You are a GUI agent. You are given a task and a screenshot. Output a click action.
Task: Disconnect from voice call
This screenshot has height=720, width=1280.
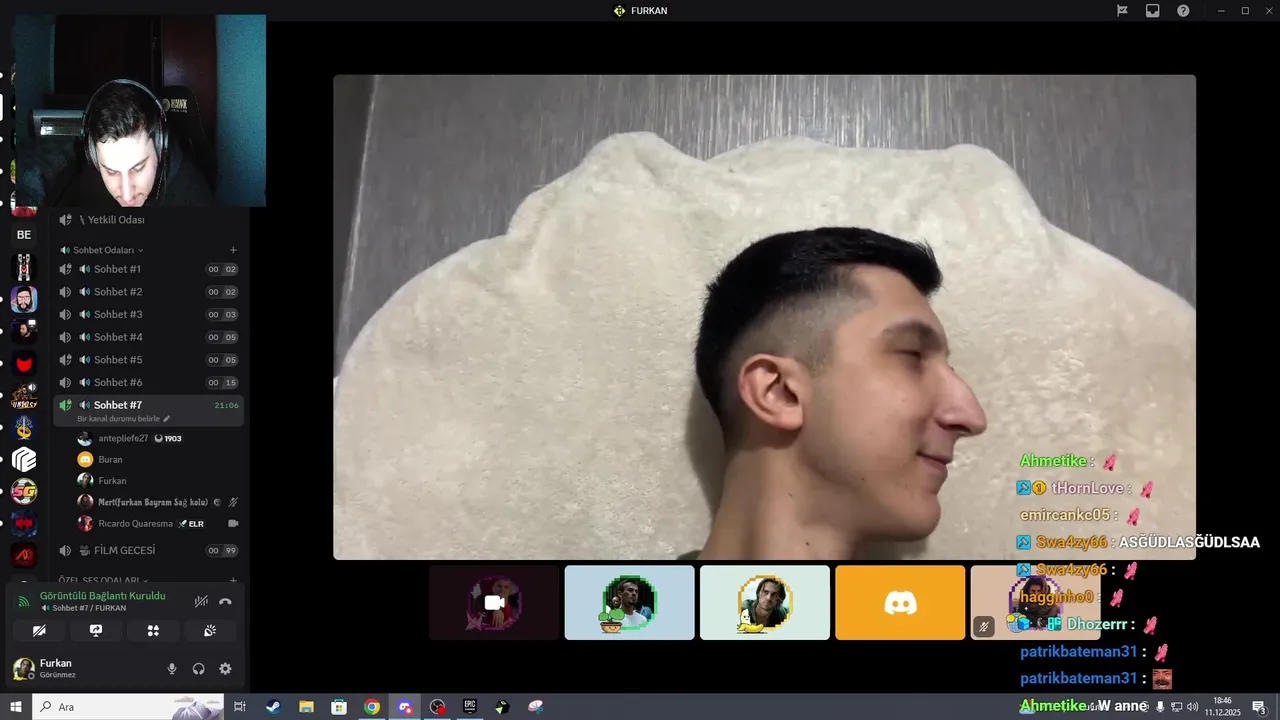point(225,601)
